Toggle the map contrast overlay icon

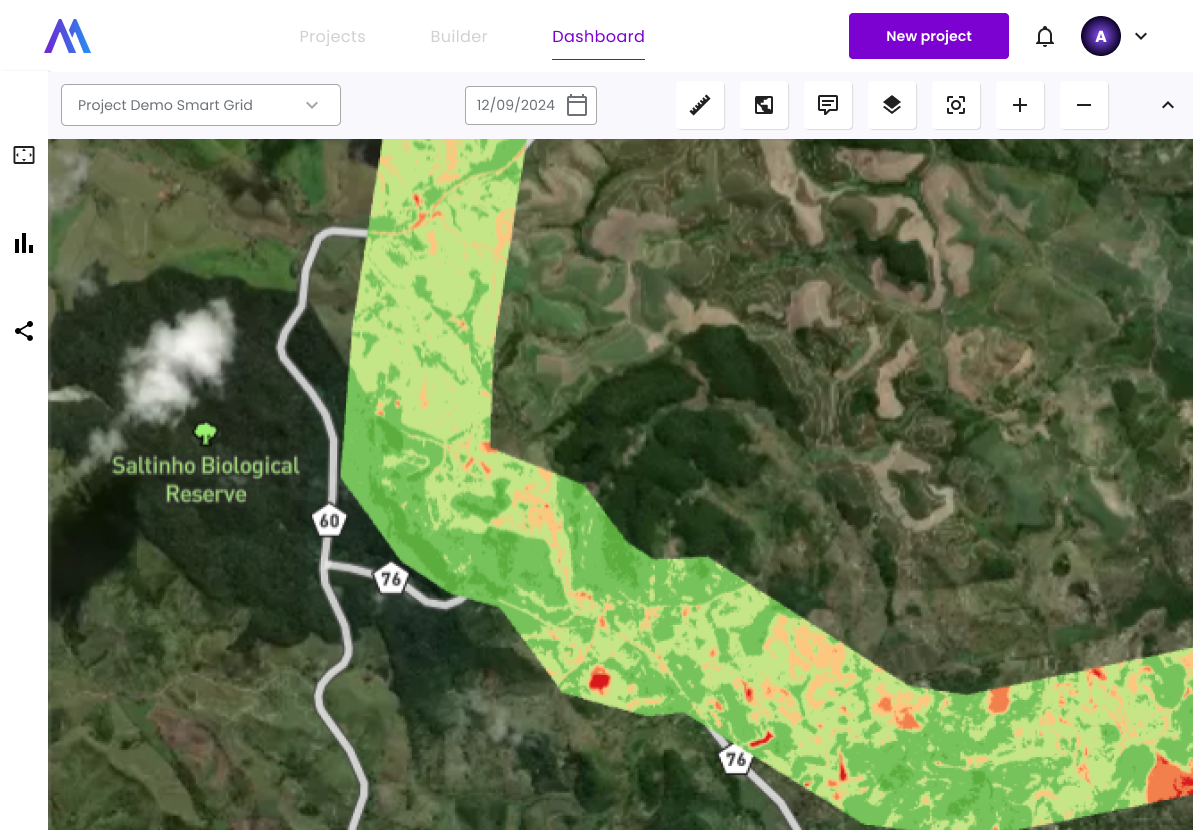(764, 105)
